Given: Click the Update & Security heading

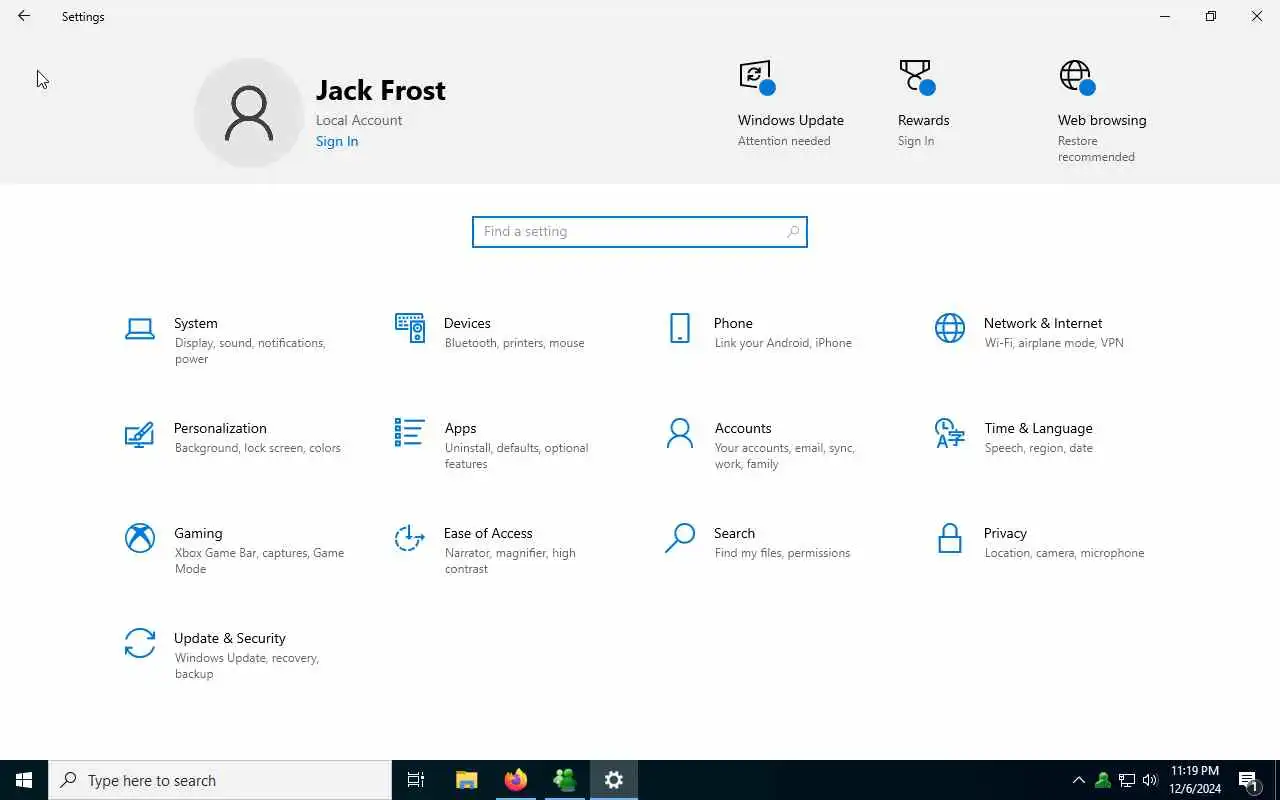Looking at the screenshot, I should pyautogui.click(x=230, y=638).
